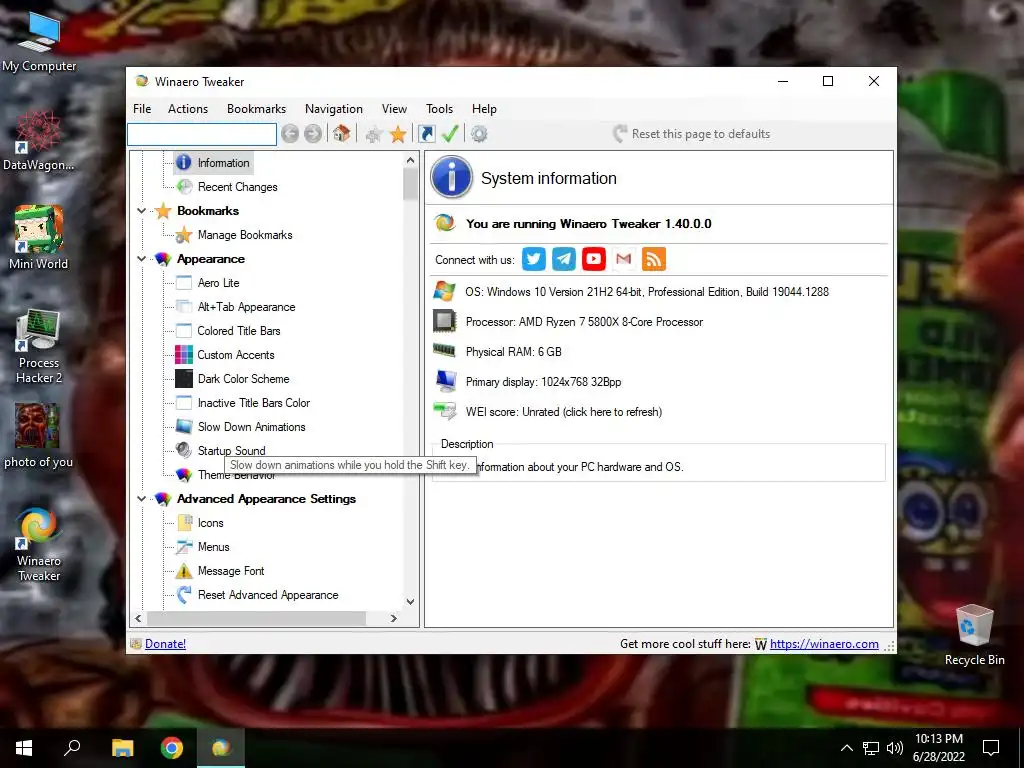The width and height of the screenshot is (1024, 768).
Task: Open the Telegram link icon
Action: [x=564, y=259]
